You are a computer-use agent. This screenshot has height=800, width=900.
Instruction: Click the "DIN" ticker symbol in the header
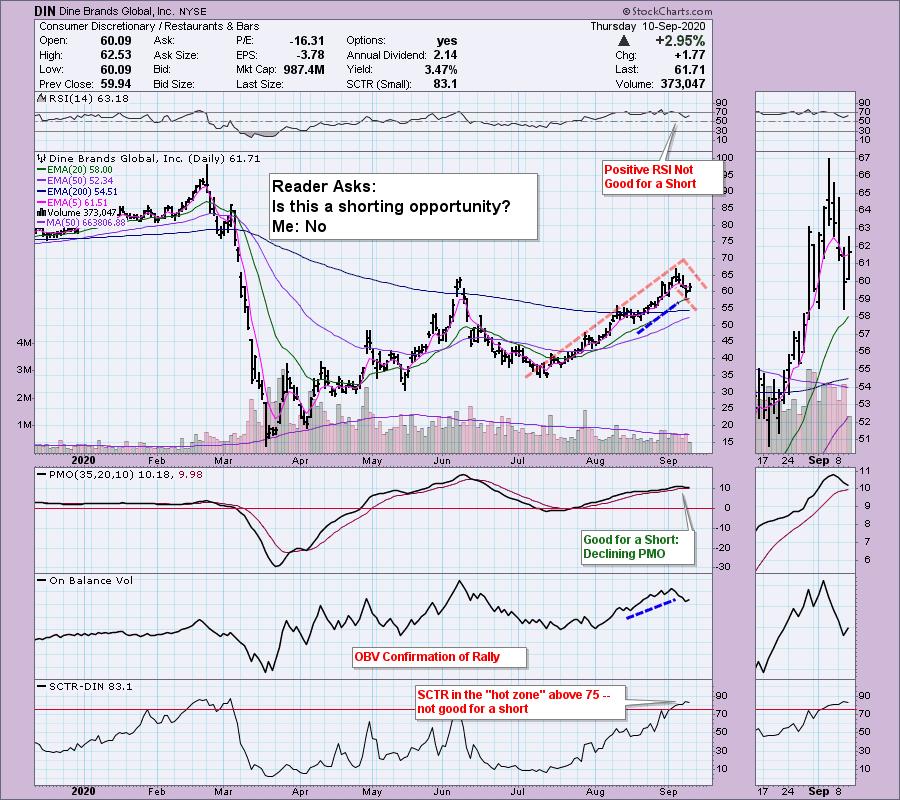(x=45, y=11)
